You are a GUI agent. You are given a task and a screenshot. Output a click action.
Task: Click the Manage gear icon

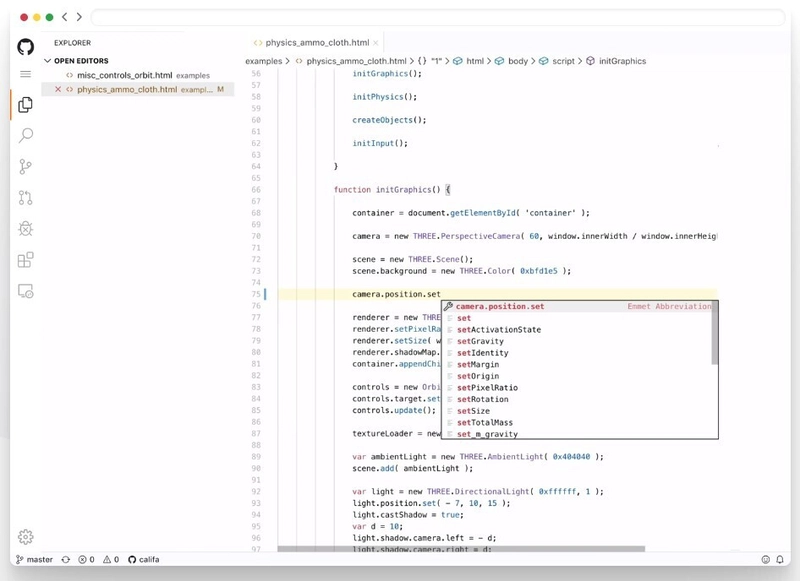[x=26, y=537]
